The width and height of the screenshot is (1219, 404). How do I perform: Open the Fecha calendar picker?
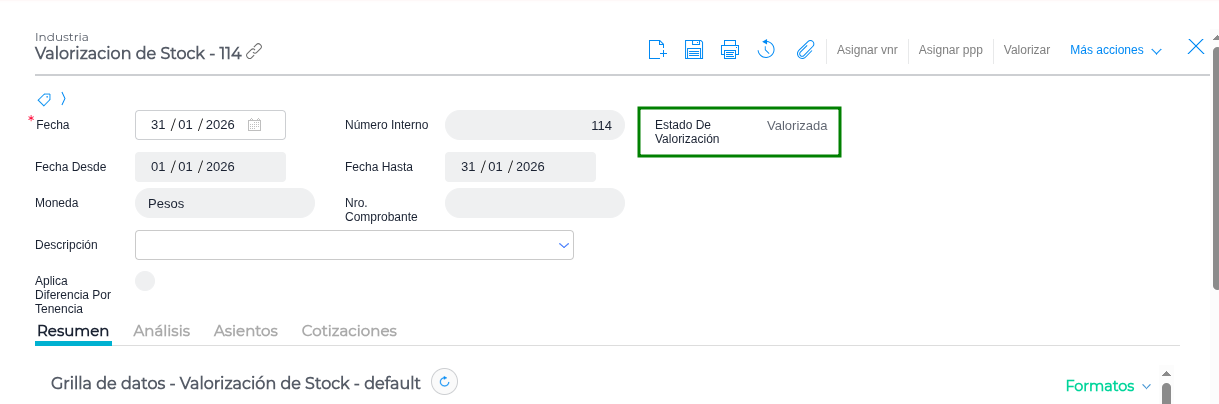click(x=254, y=125)
